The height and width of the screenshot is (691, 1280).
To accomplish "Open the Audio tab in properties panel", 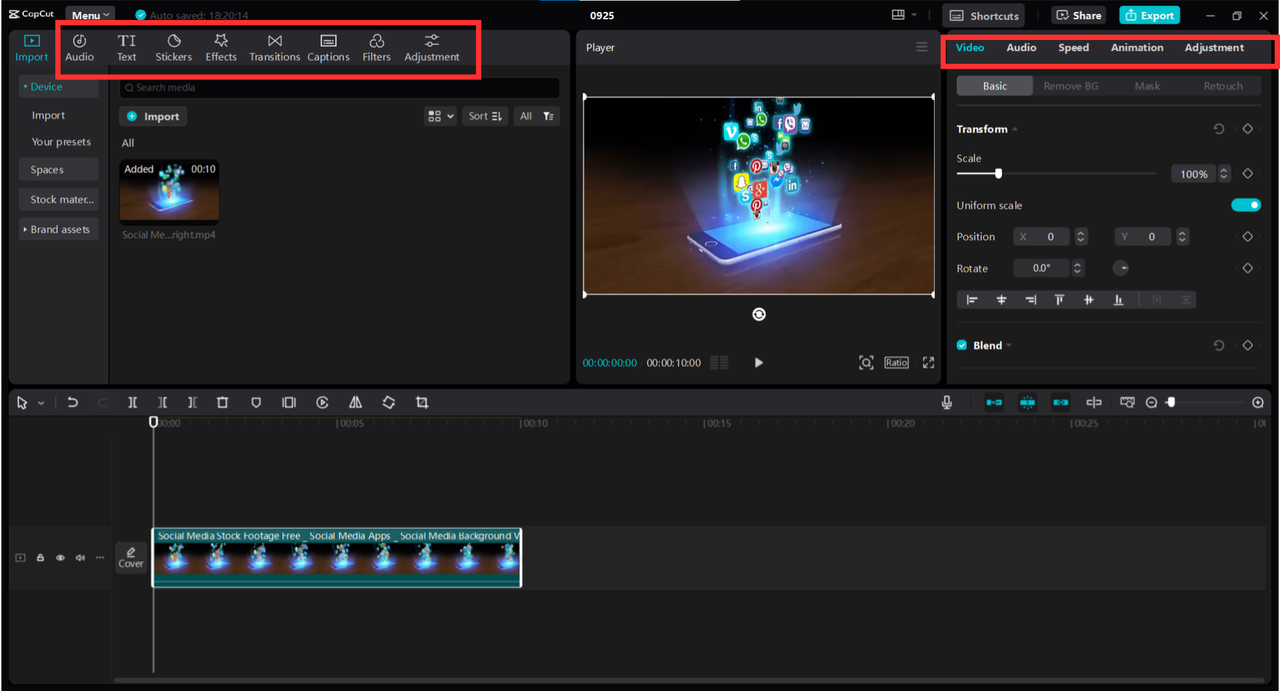I will pos(1021,47).
